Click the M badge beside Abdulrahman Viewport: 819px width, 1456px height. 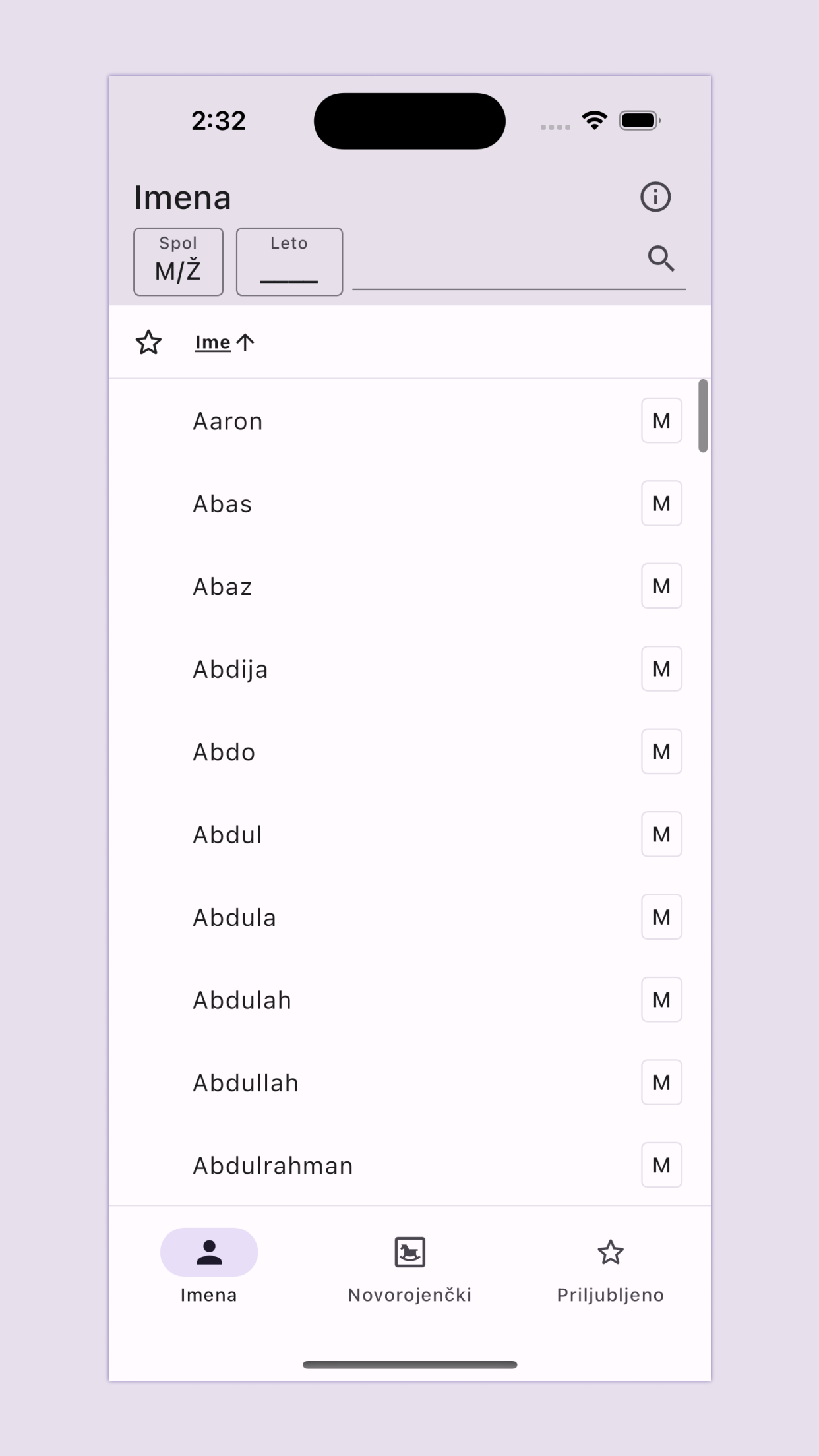[661, 1165]
